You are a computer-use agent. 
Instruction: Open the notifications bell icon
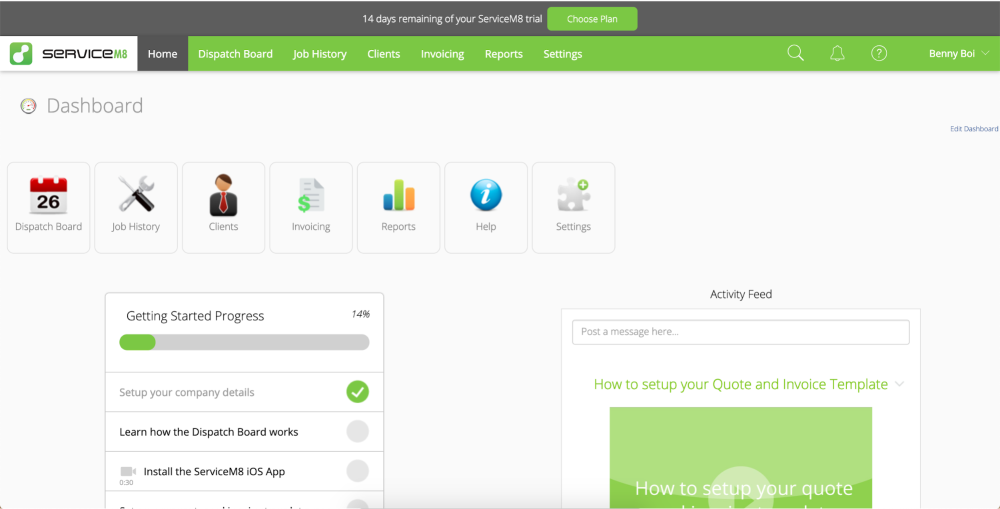(837, 54)
